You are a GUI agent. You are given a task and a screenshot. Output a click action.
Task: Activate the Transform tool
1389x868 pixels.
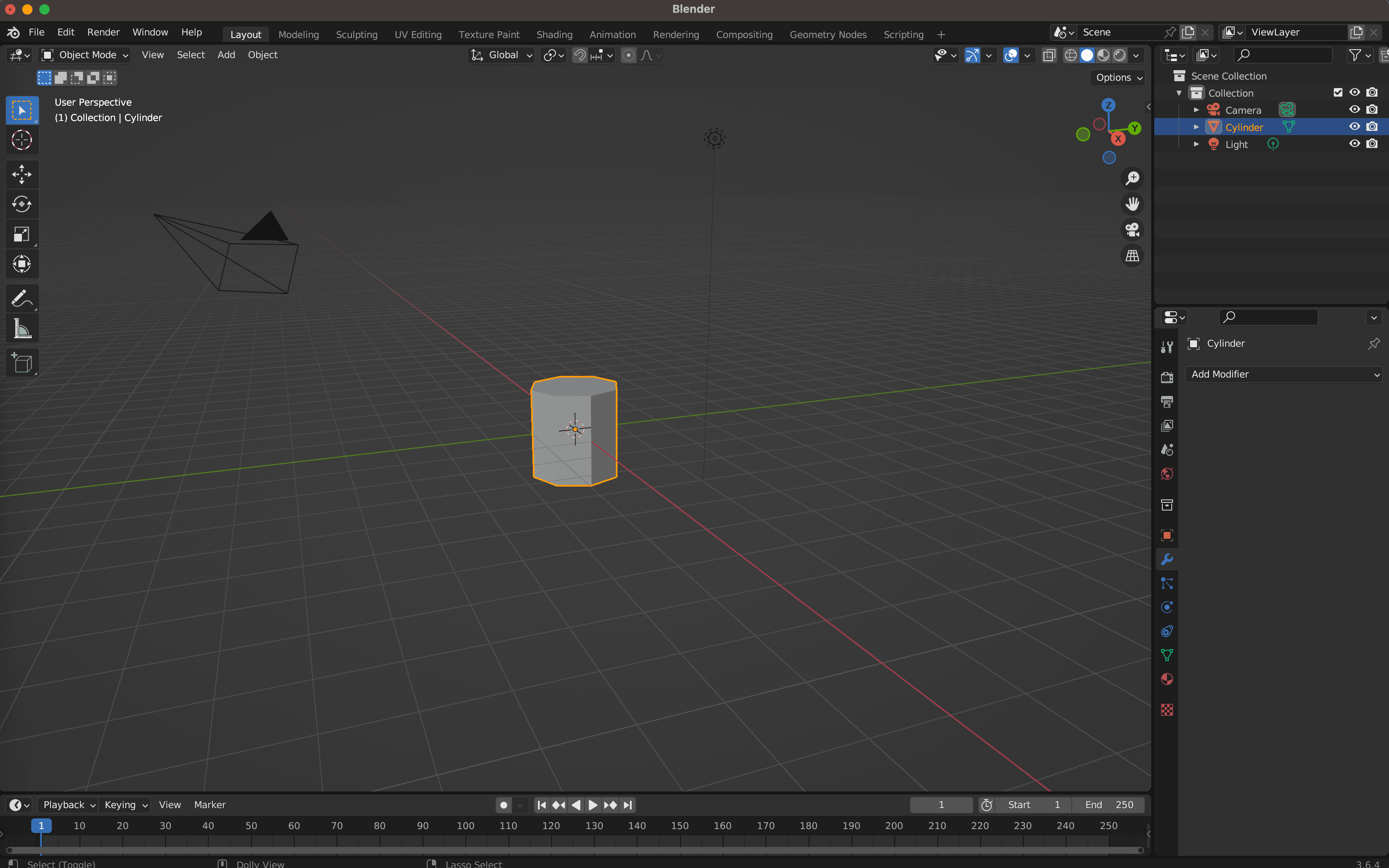click(x=22, y=264)
